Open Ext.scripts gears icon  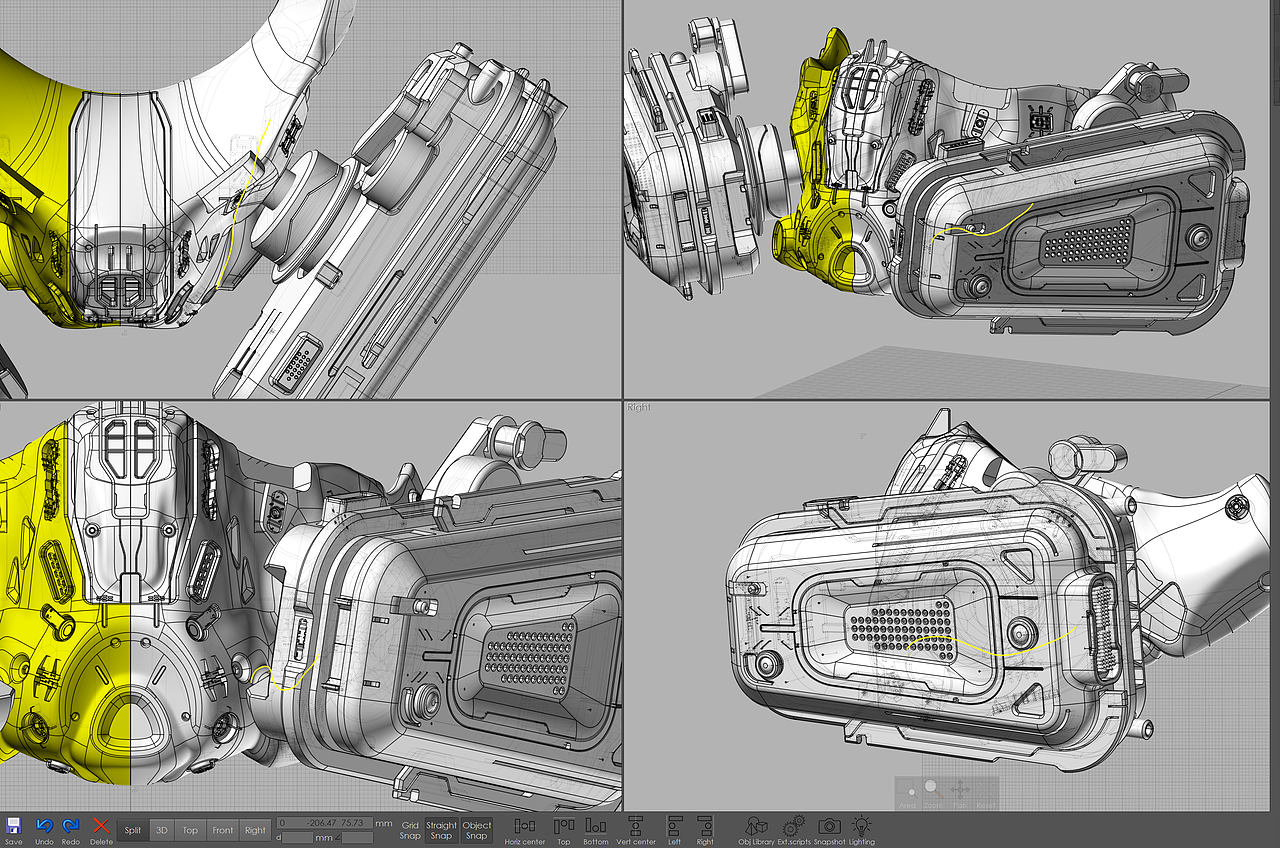point(794,831)
